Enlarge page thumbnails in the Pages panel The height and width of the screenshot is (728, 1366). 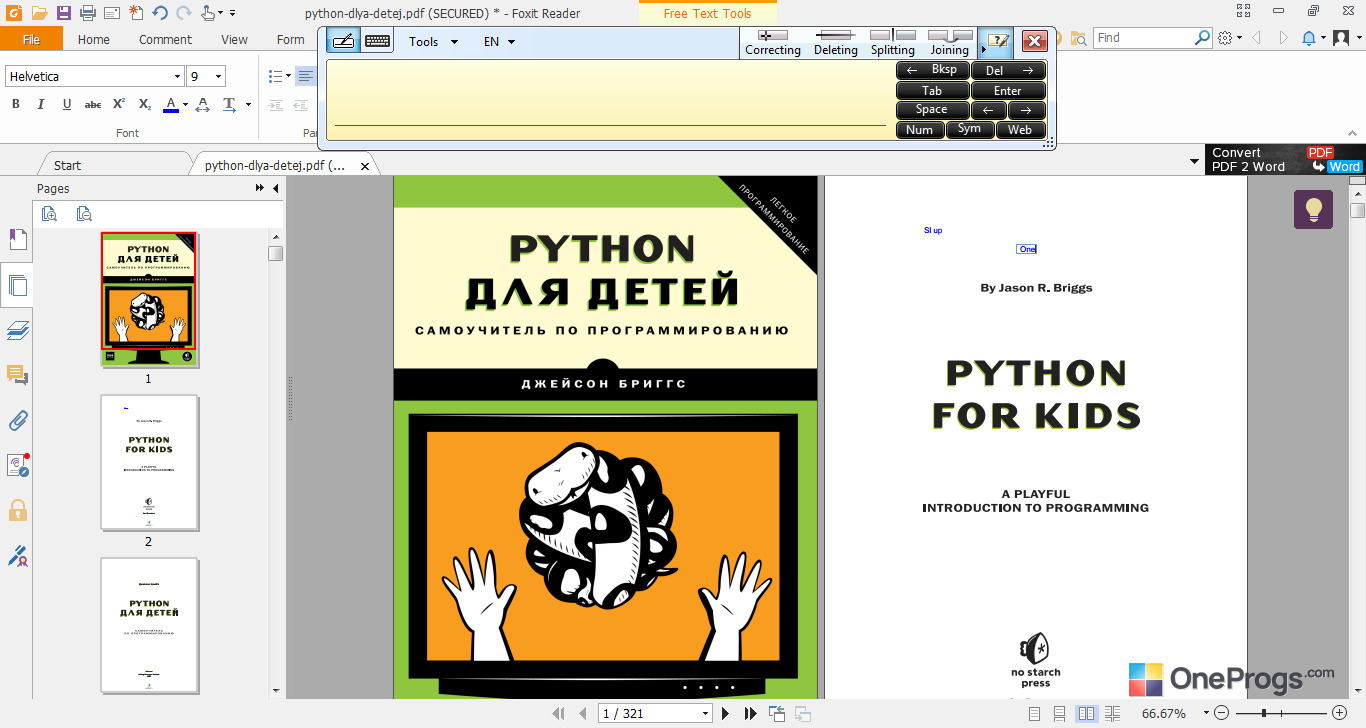(49, 213)
